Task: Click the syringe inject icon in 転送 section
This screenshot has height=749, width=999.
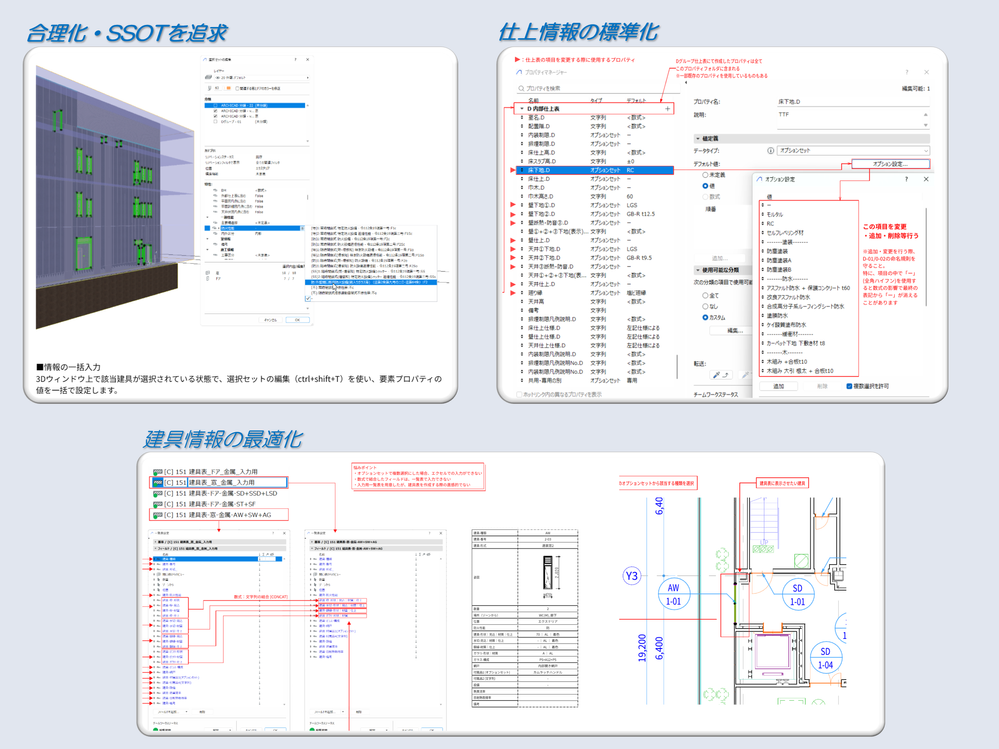Action: (x=726, y=375)
